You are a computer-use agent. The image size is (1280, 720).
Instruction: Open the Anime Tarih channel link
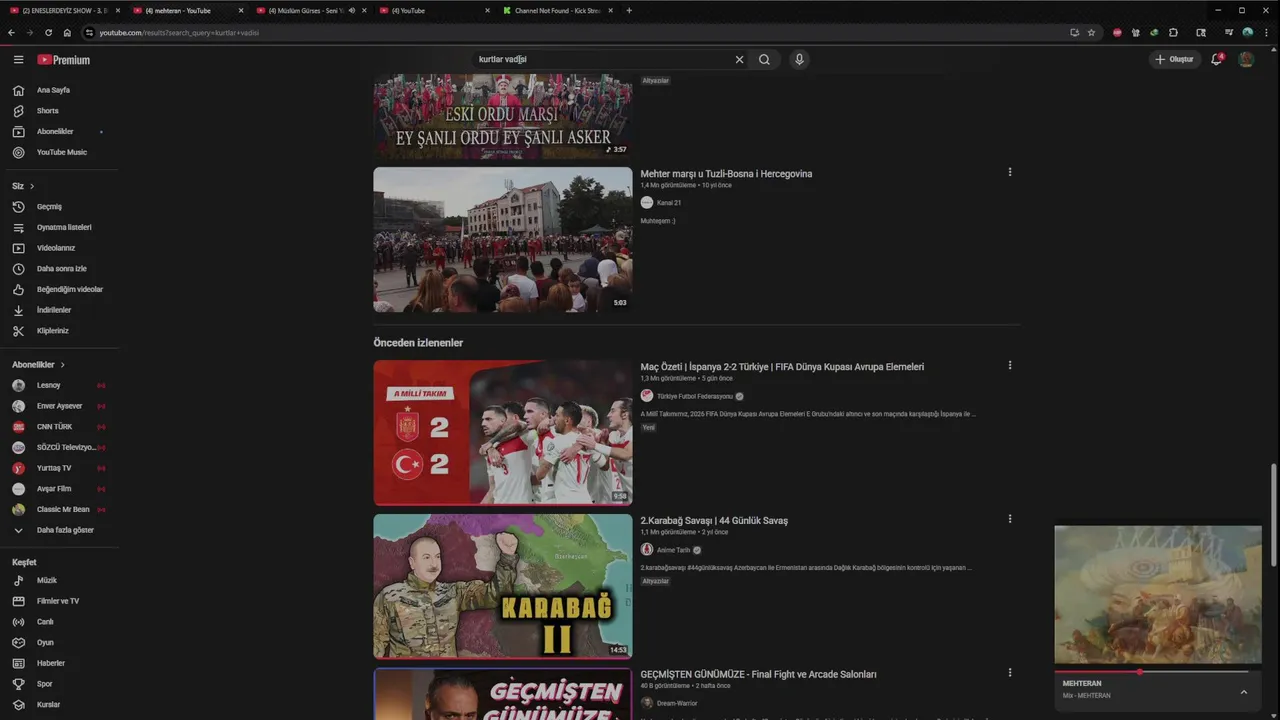click(673, 550)
